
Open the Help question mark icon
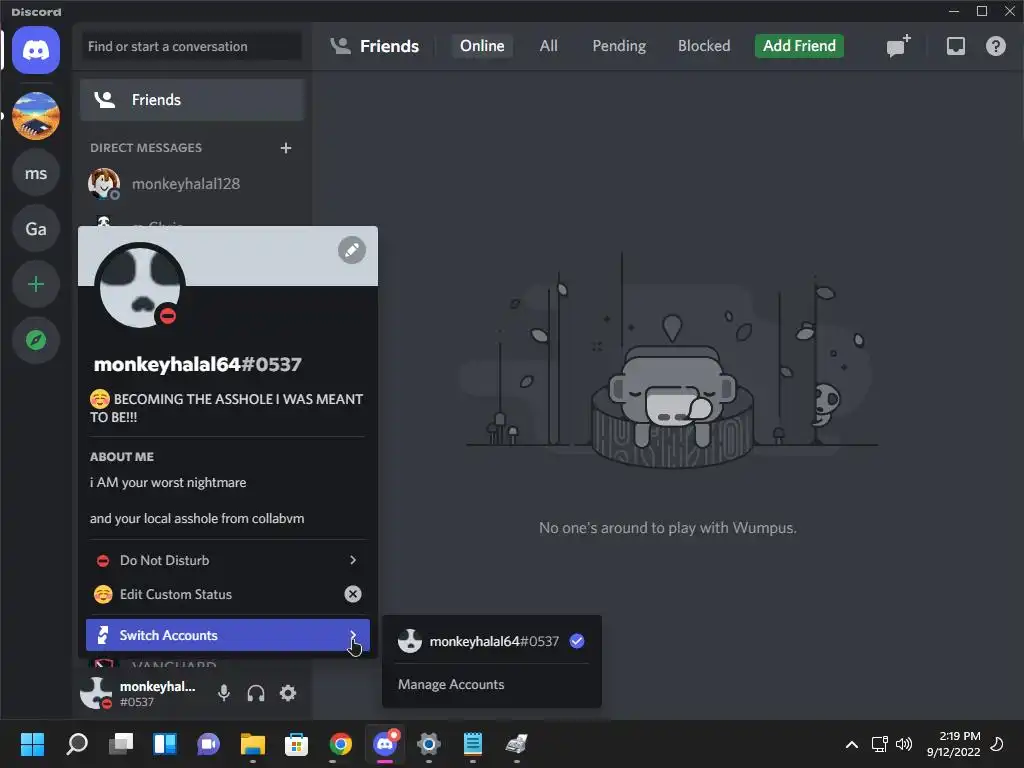click(995, 46)
